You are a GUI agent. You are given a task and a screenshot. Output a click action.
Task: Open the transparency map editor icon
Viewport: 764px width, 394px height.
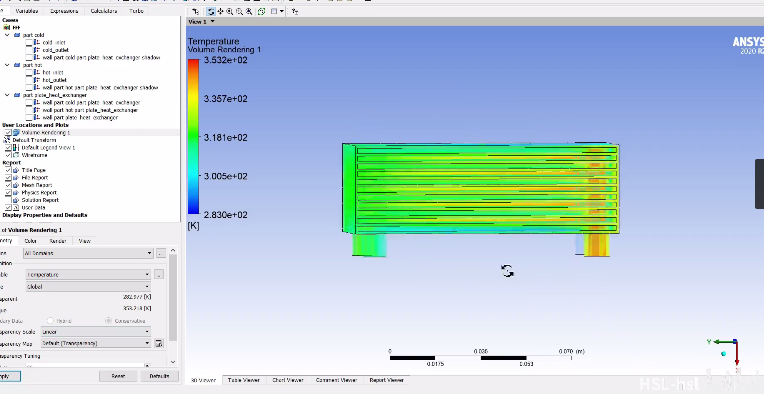click(158, 343)
